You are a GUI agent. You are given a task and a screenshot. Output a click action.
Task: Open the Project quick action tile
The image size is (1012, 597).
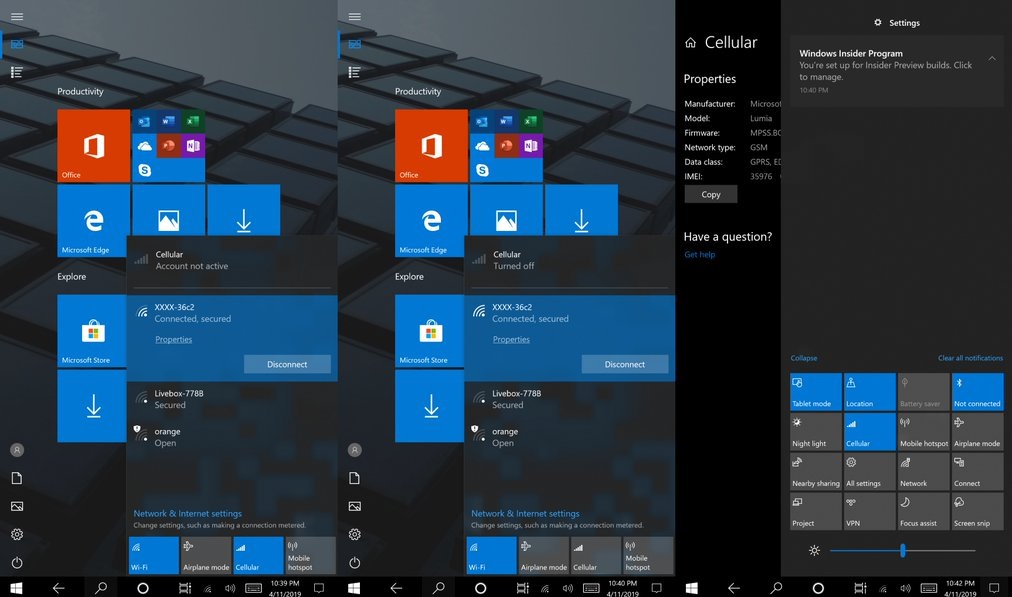816,511
